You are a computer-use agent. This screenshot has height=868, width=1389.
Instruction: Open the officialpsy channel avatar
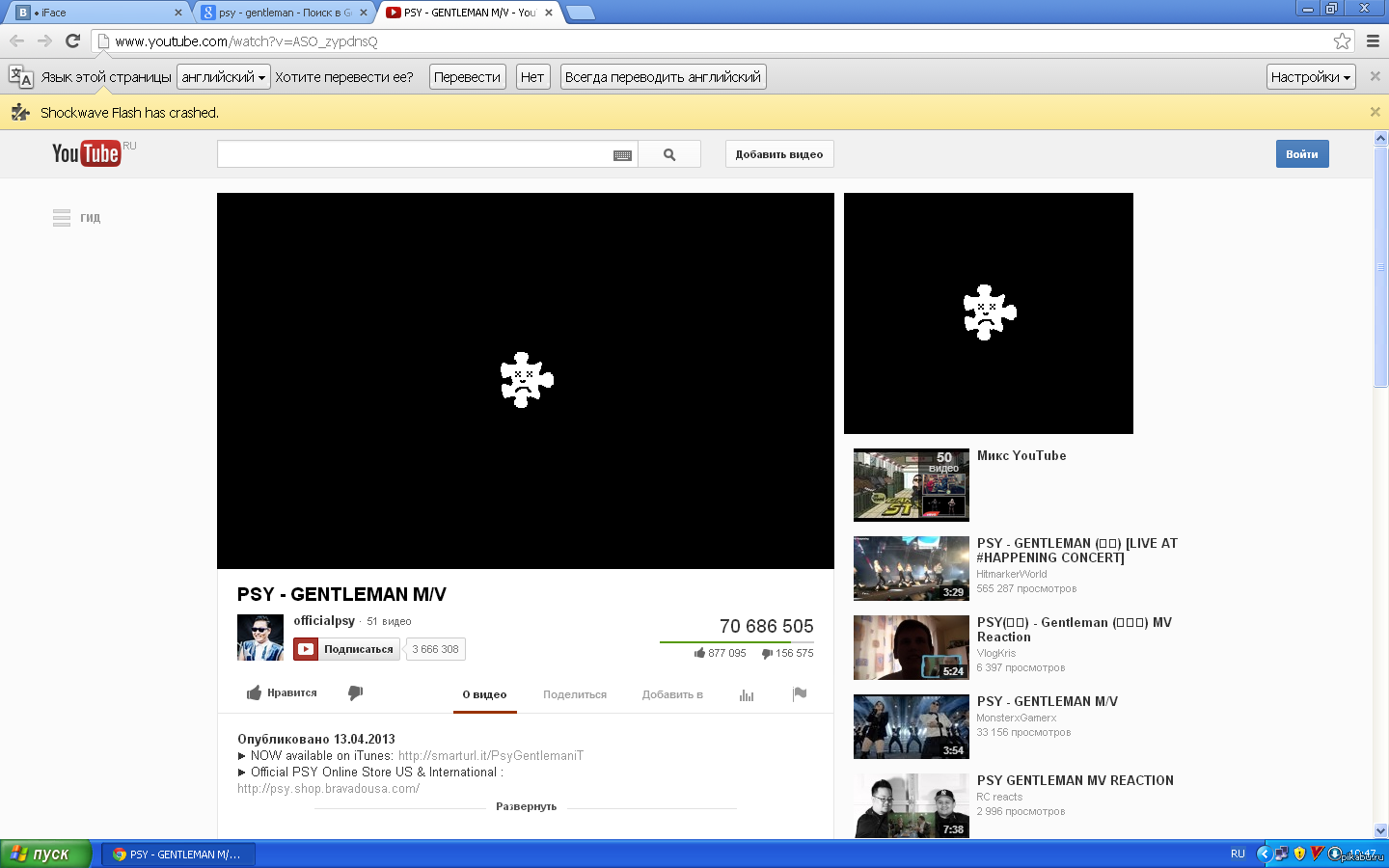(x=260, y=637)
